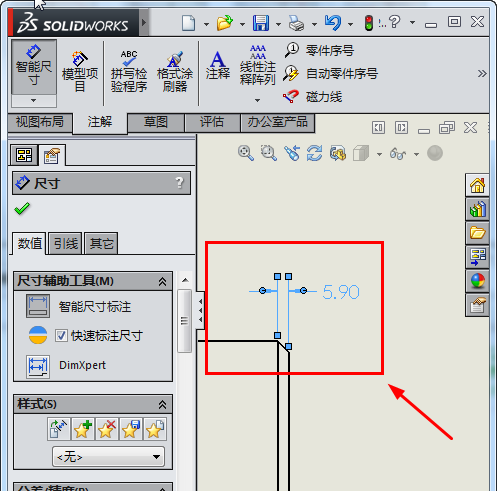Screen dimensions: 497x491
Task: Click the Delete style star icon
Action: click(x=107, y=429)
